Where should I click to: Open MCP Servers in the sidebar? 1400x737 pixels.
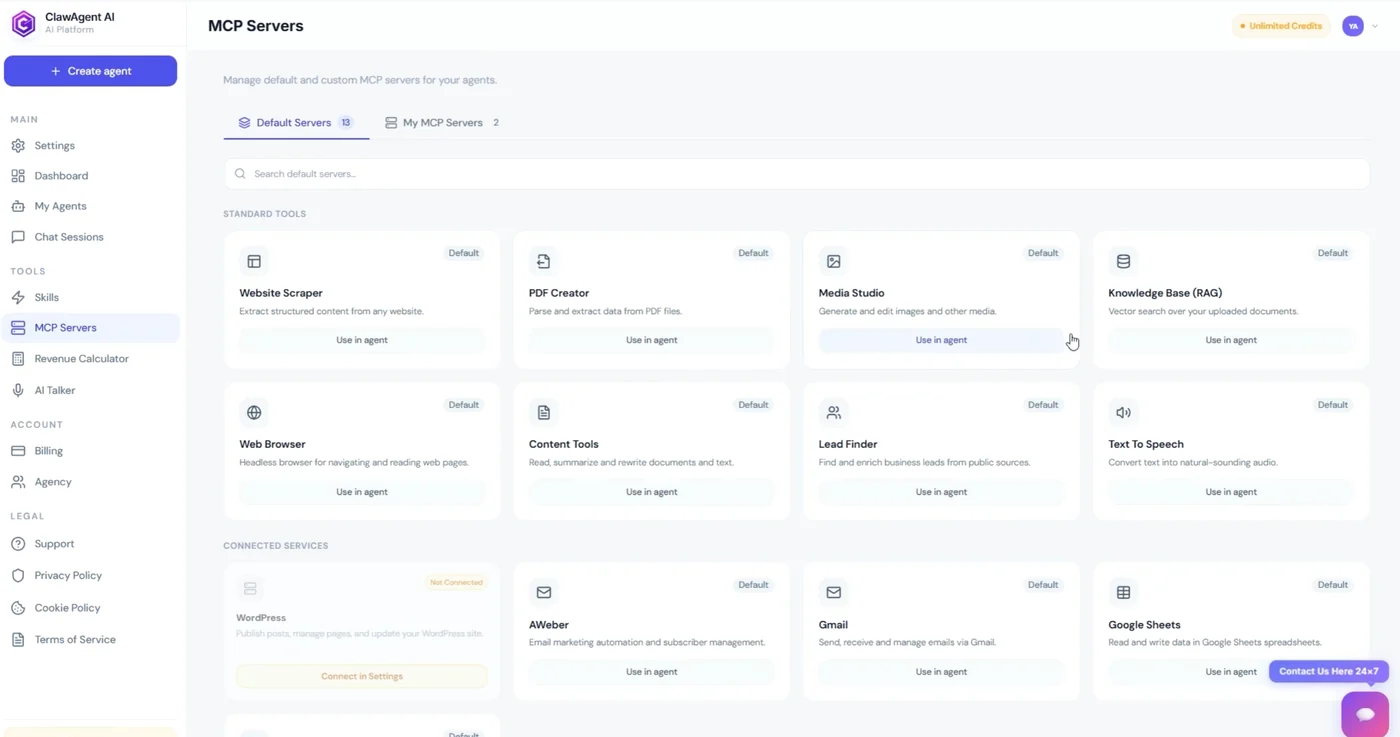(90, 327)
